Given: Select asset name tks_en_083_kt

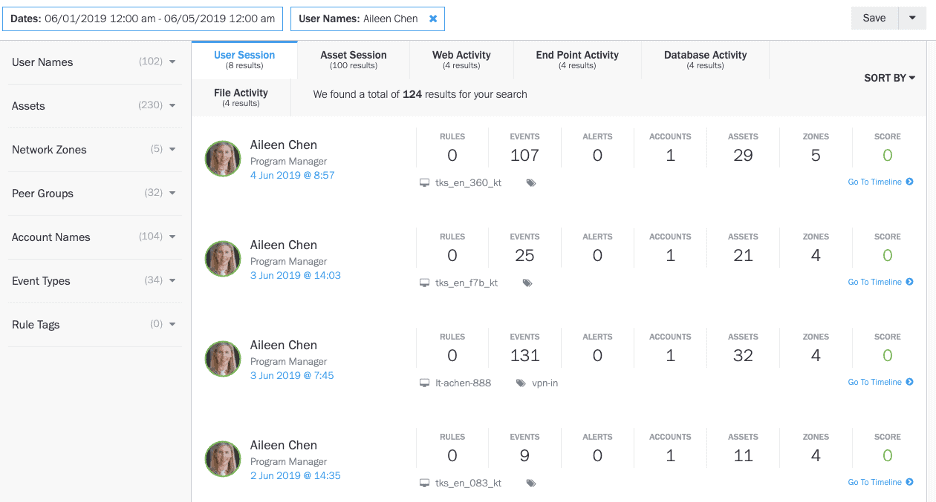Looking at the screenshot, I should pyautogui.click(x=468, y=483).
